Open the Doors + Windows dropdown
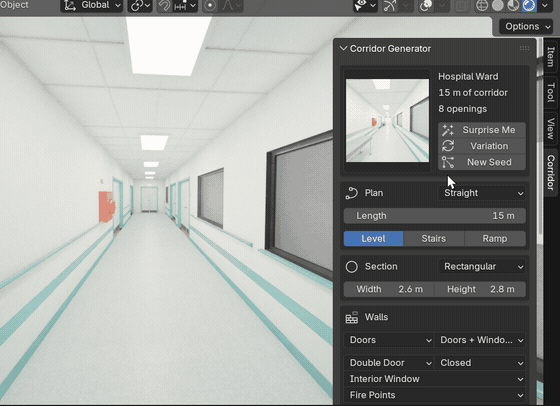Screen dimensions: 560x406 coord(480,340)
